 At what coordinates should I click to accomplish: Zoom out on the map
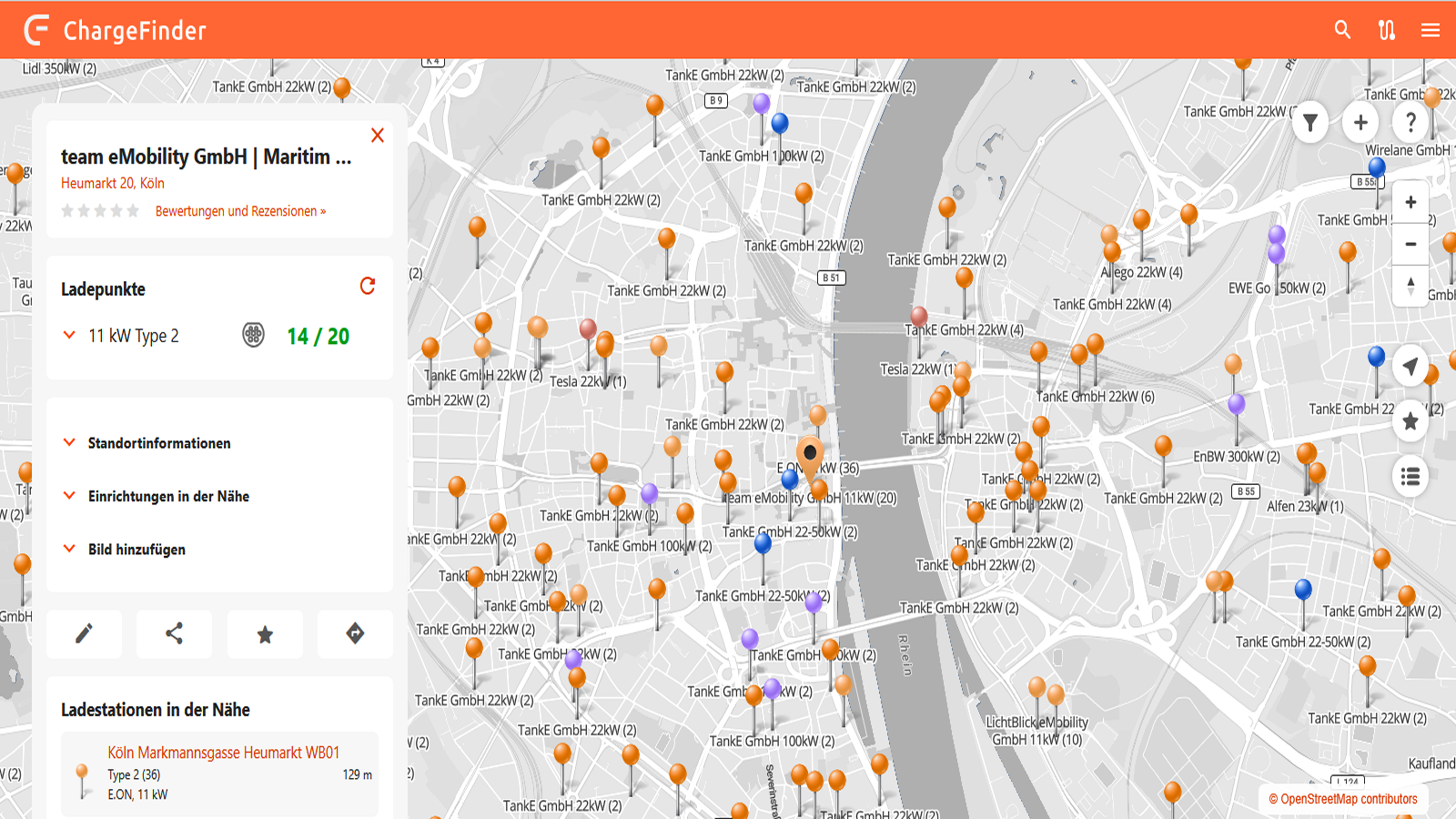pos(1410,244)
